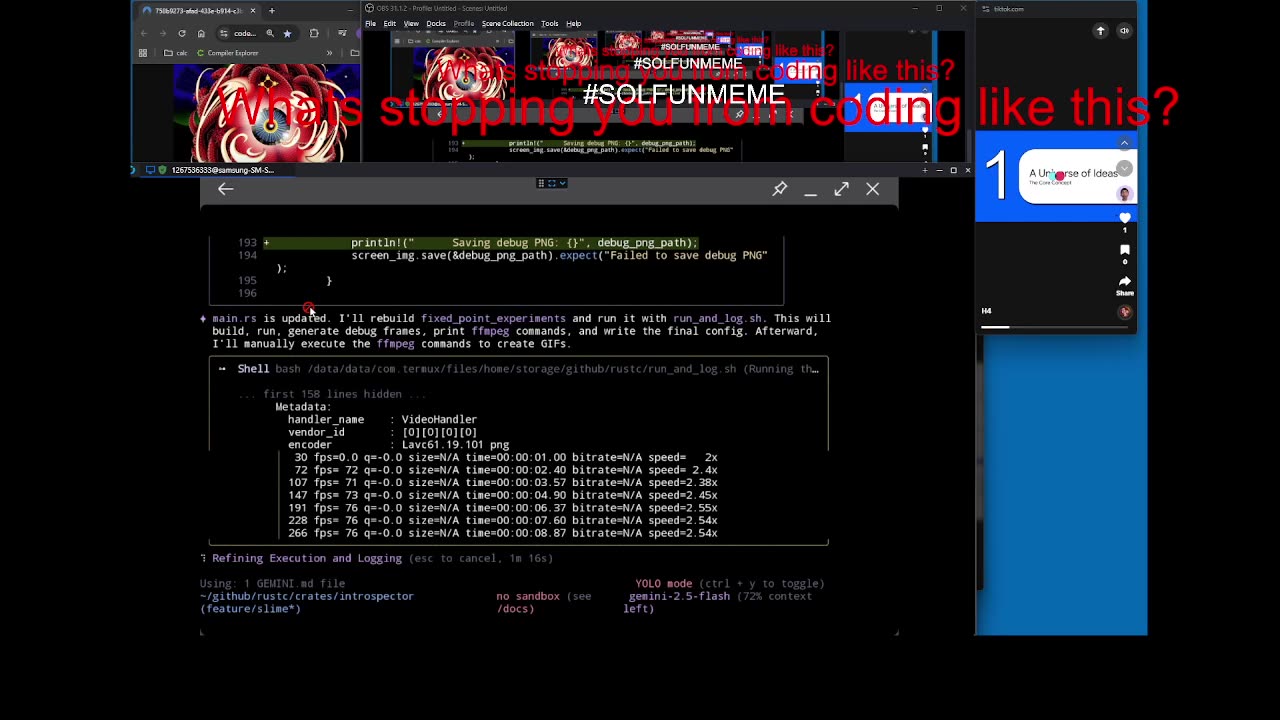
Task: Click terminal code line 194
Action: pos(503,255)
